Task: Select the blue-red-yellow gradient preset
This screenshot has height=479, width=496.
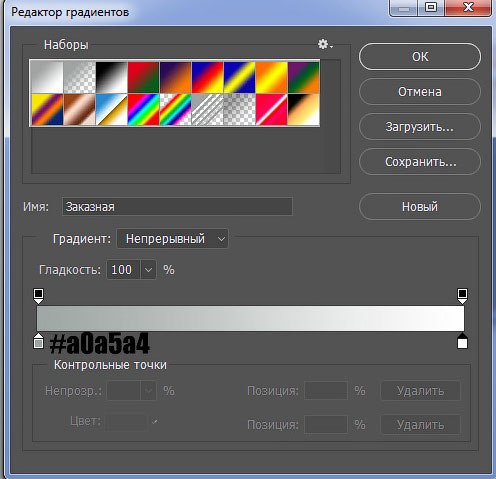Action: pos(208,77)
